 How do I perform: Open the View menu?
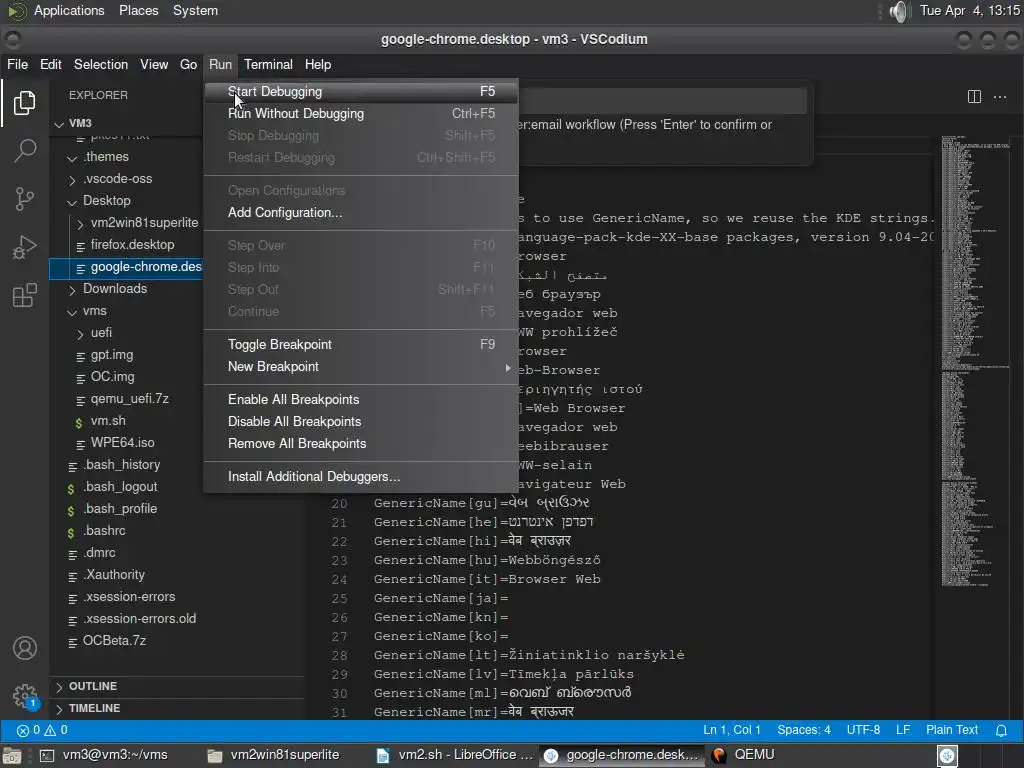pos(154,65)
